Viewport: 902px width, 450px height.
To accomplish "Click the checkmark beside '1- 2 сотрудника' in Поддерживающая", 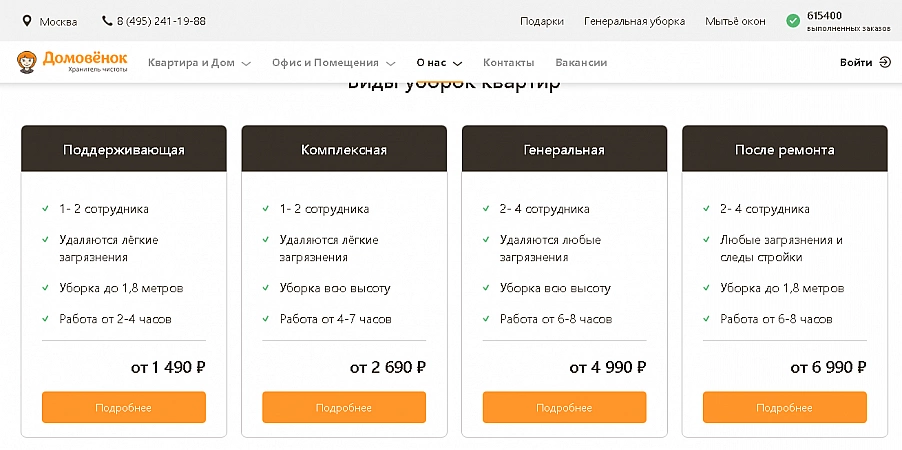I will click(x=46, y=209).
